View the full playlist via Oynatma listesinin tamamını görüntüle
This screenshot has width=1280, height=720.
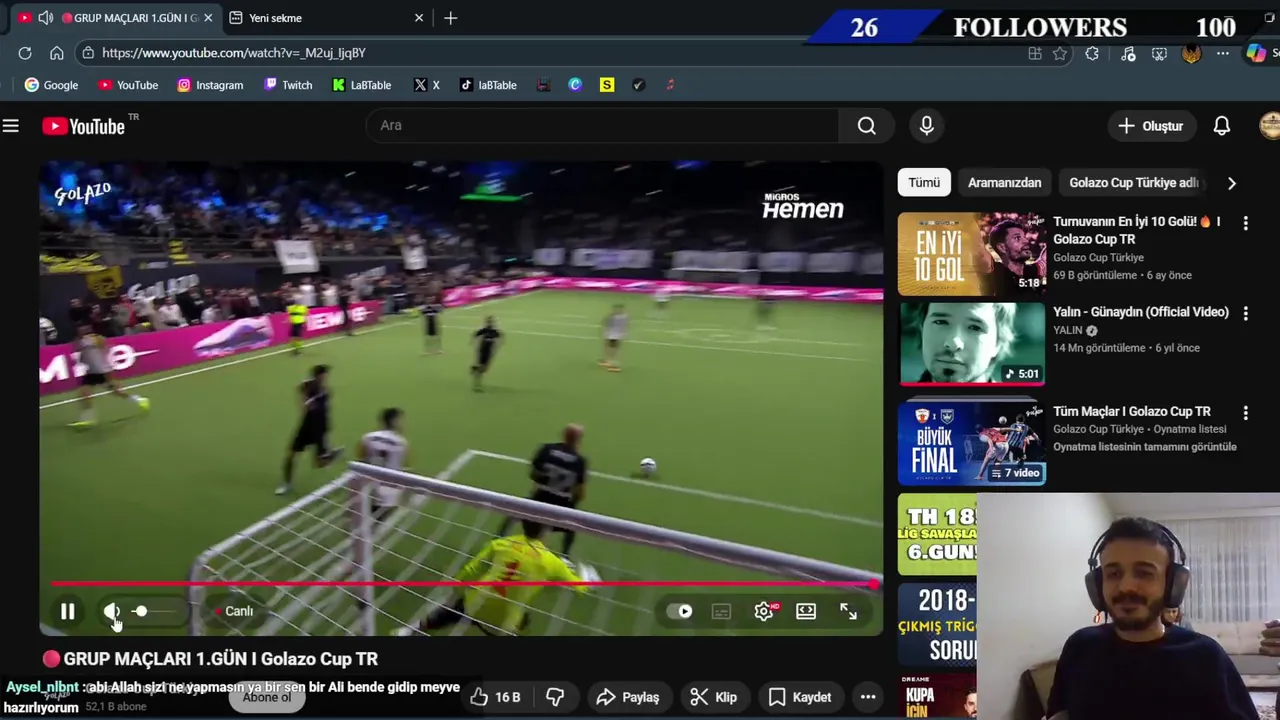click(x=1145, y=447)
